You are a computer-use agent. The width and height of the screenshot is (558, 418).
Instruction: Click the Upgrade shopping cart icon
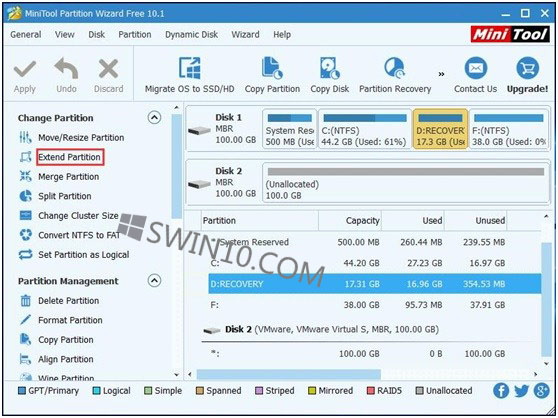pos(527,68)
